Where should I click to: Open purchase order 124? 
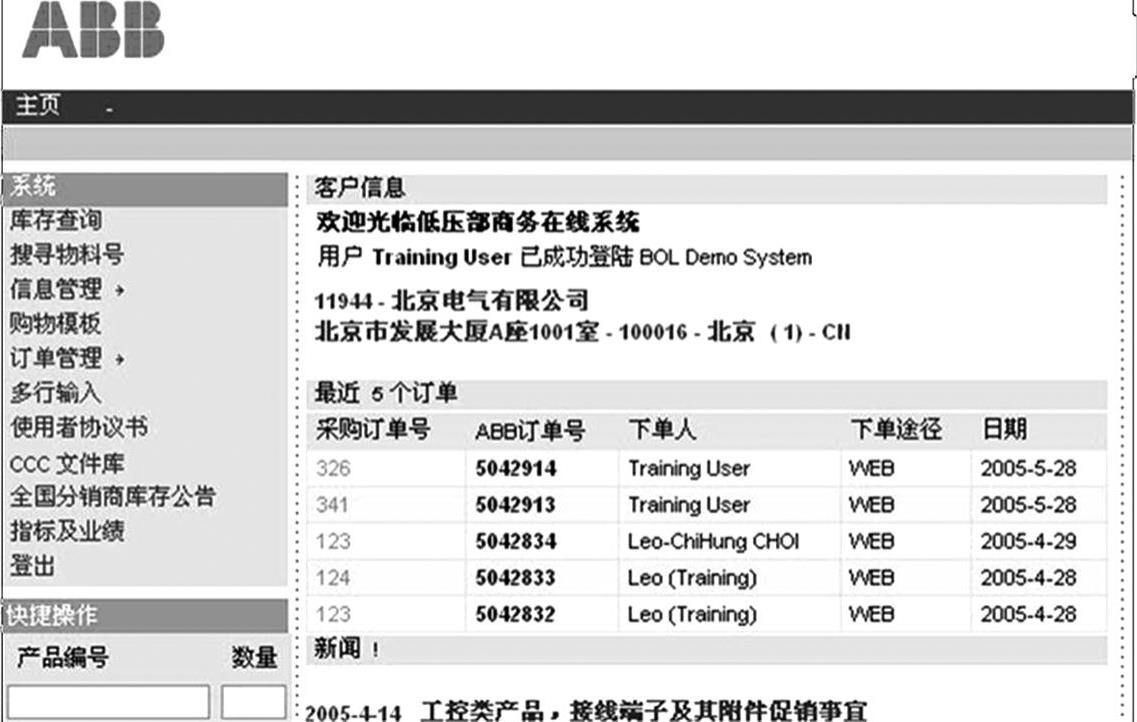coord(333,578)
